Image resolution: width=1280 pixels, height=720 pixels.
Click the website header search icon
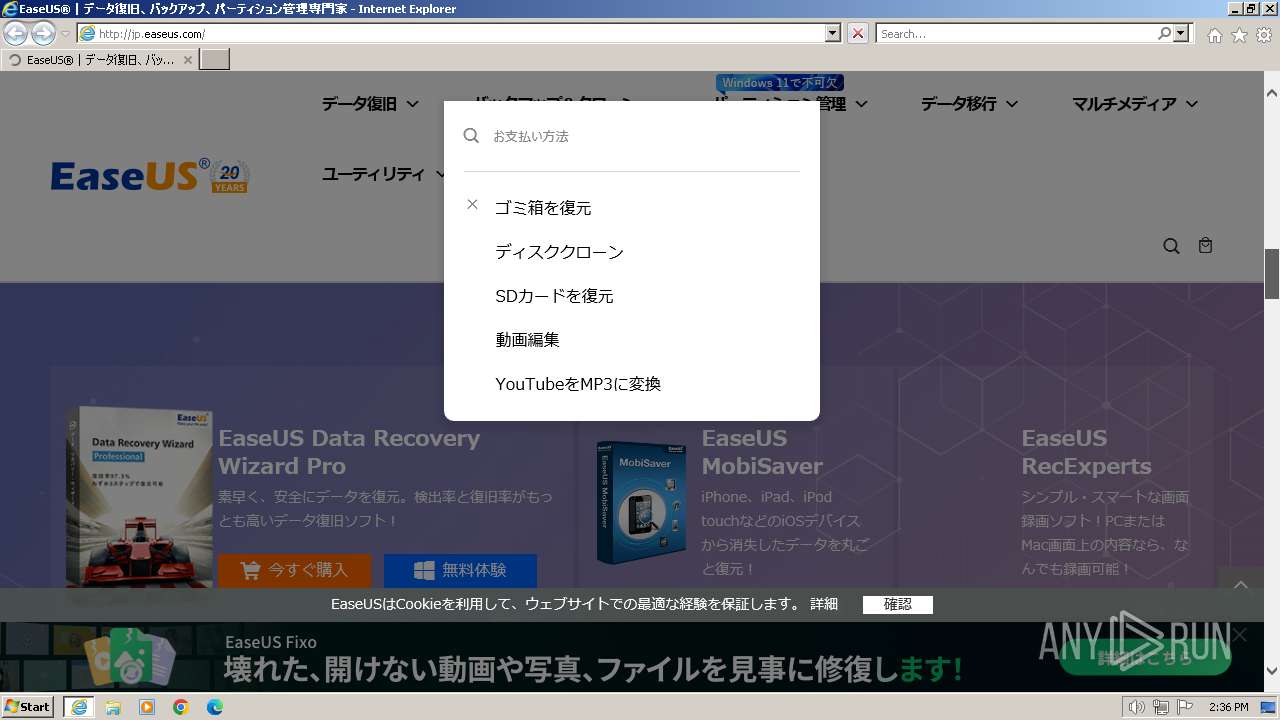pyautogui.click(x=1171, y=246)
